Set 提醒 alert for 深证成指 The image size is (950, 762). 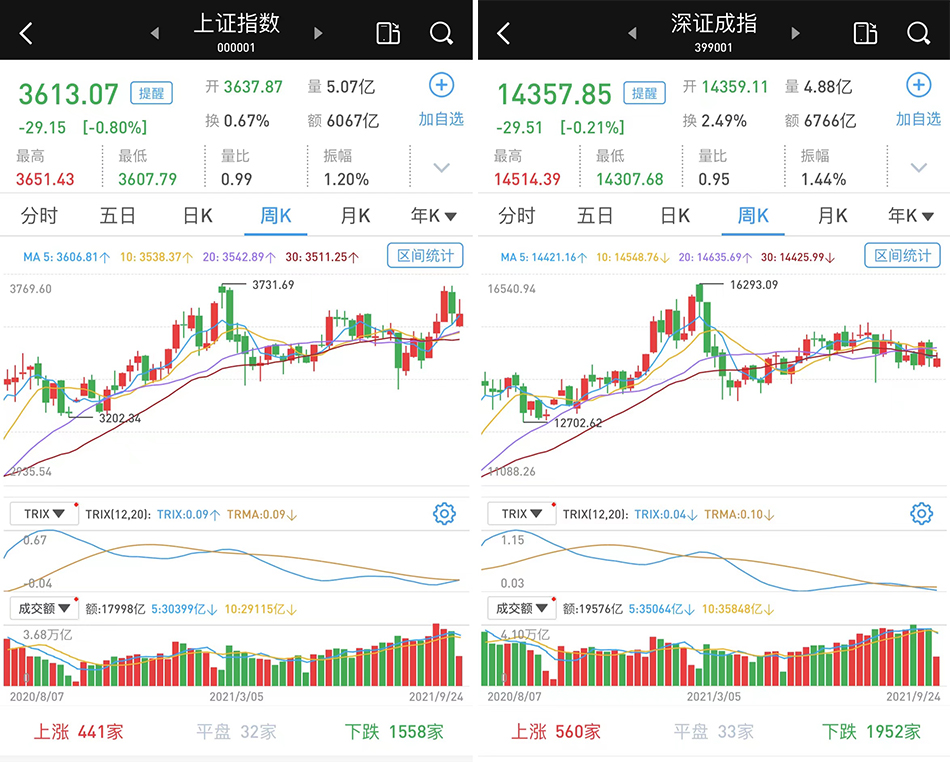click(645, 93)
